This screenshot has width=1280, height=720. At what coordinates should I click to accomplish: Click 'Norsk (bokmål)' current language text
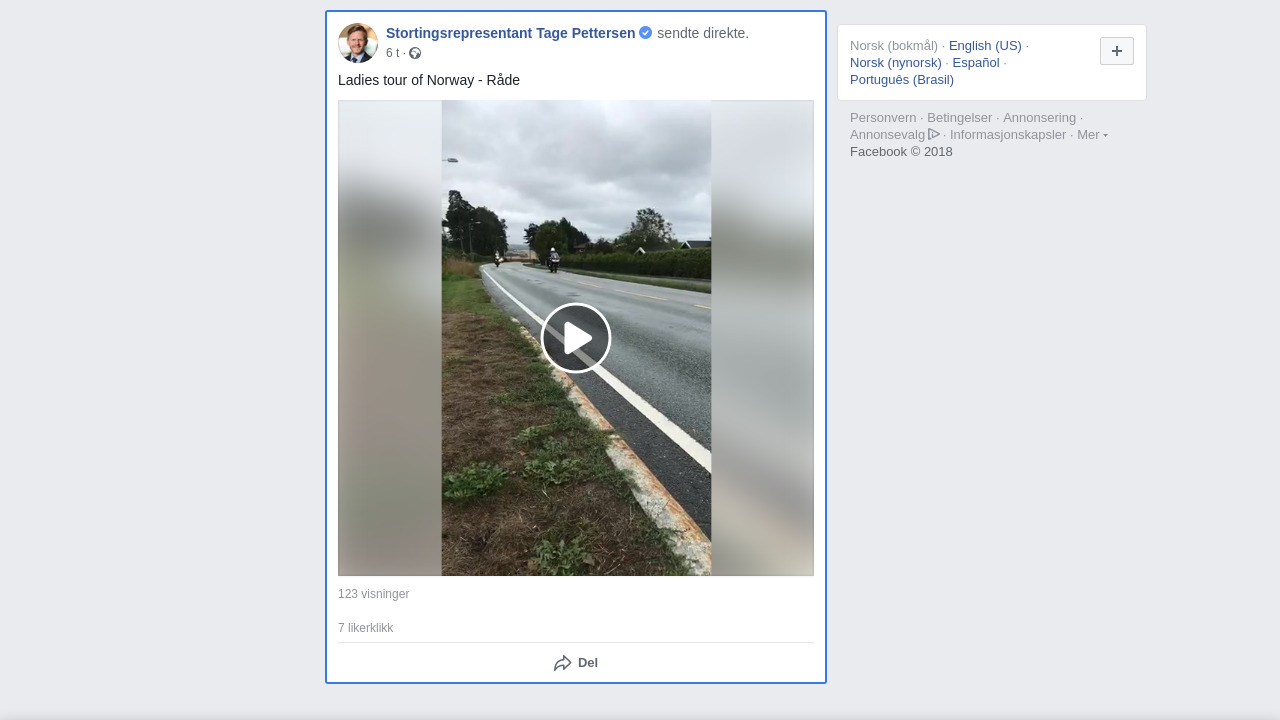click(894, 45)
